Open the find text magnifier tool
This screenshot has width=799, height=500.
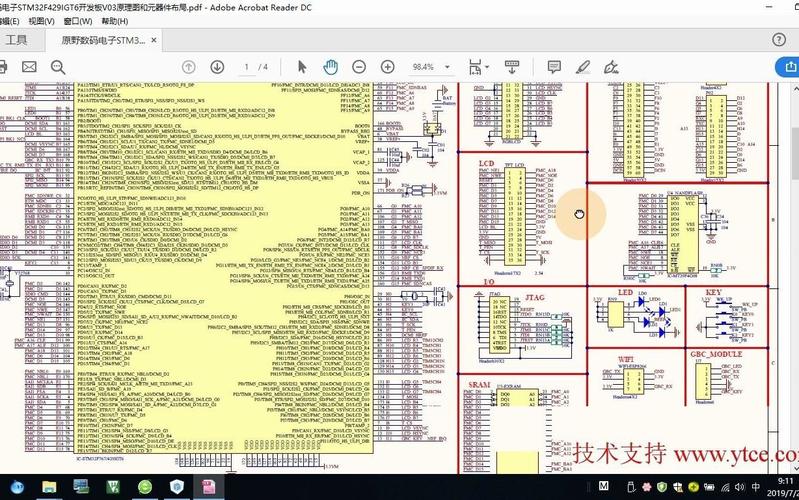[58, 67]
